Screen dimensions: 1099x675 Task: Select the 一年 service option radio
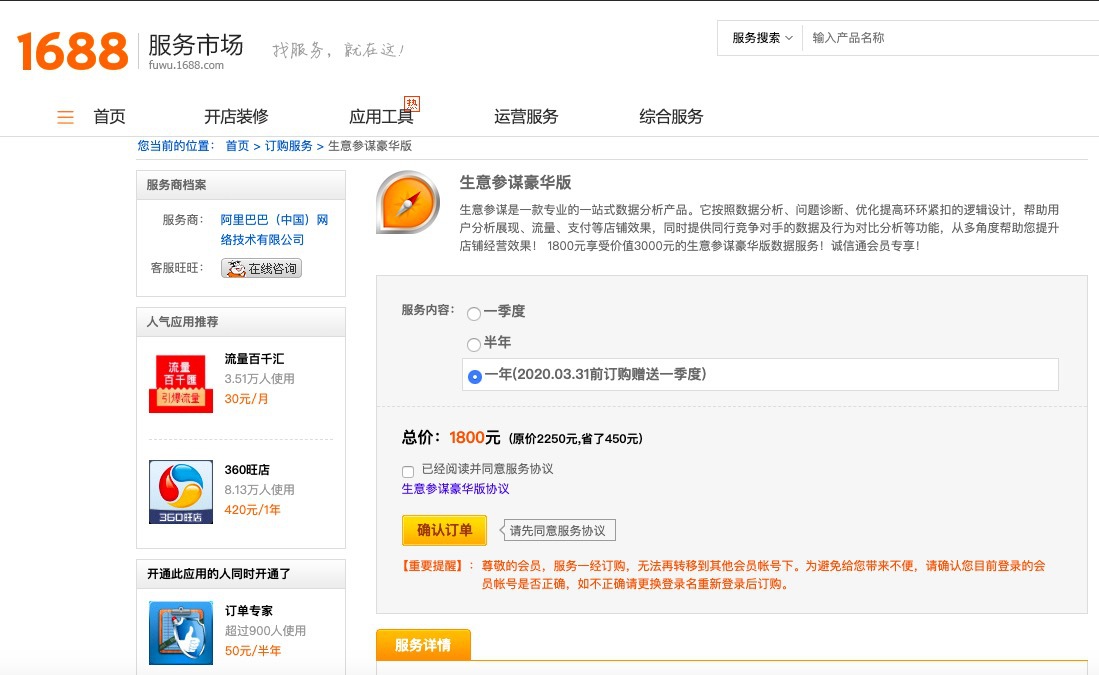click(x=475, y=376)
